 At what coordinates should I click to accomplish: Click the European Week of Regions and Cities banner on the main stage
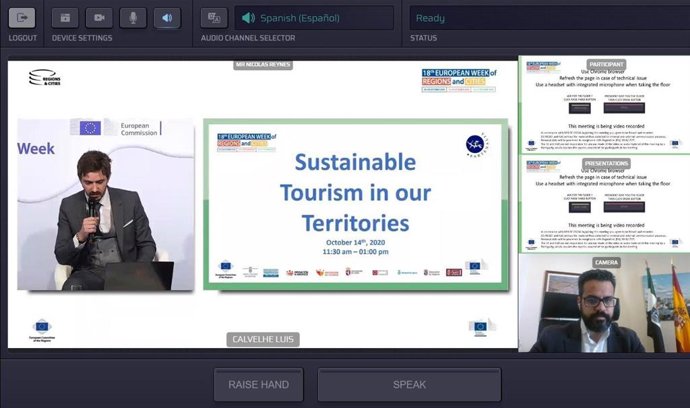pos(459,80)
